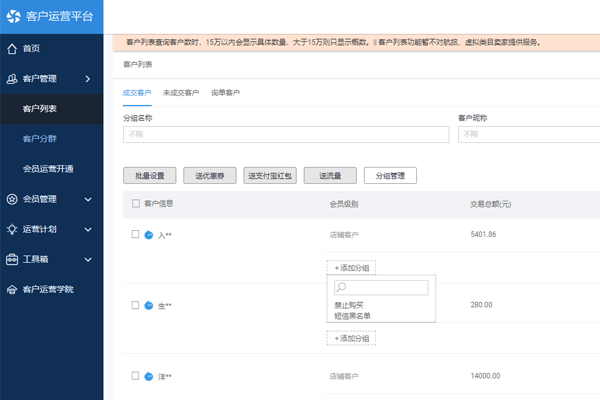
Task: Collapse the 客户管理 menu chevron
Action: coord(88,78)
